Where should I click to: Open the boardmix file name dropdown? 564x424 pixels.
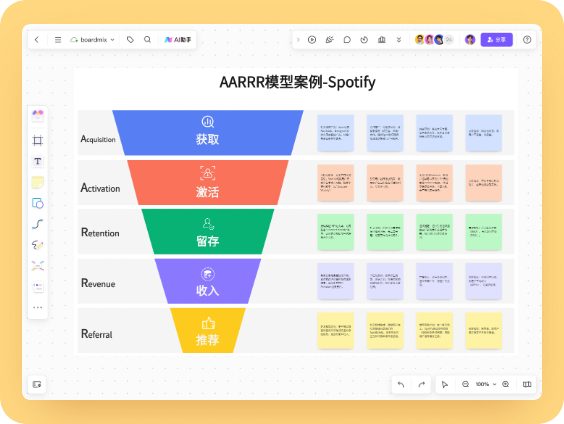[93, 40]
